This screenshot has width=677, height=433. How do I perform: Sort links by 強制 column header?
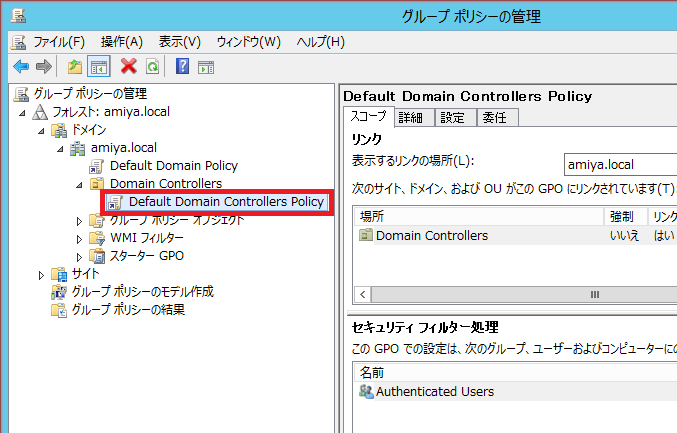pyautogui.click(x=626, y=216)
